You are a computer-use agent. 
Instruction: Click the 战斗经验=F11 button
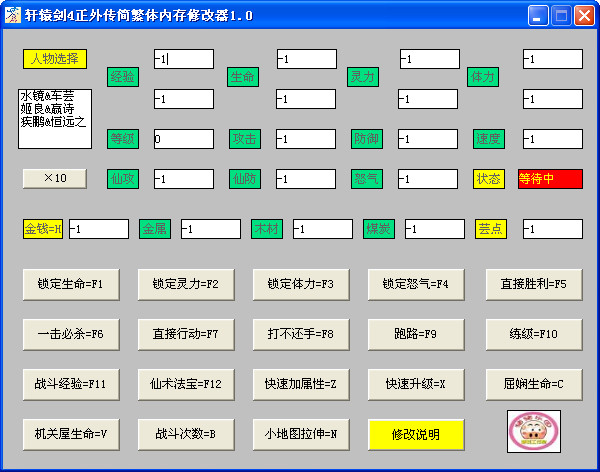pos(71,384)
